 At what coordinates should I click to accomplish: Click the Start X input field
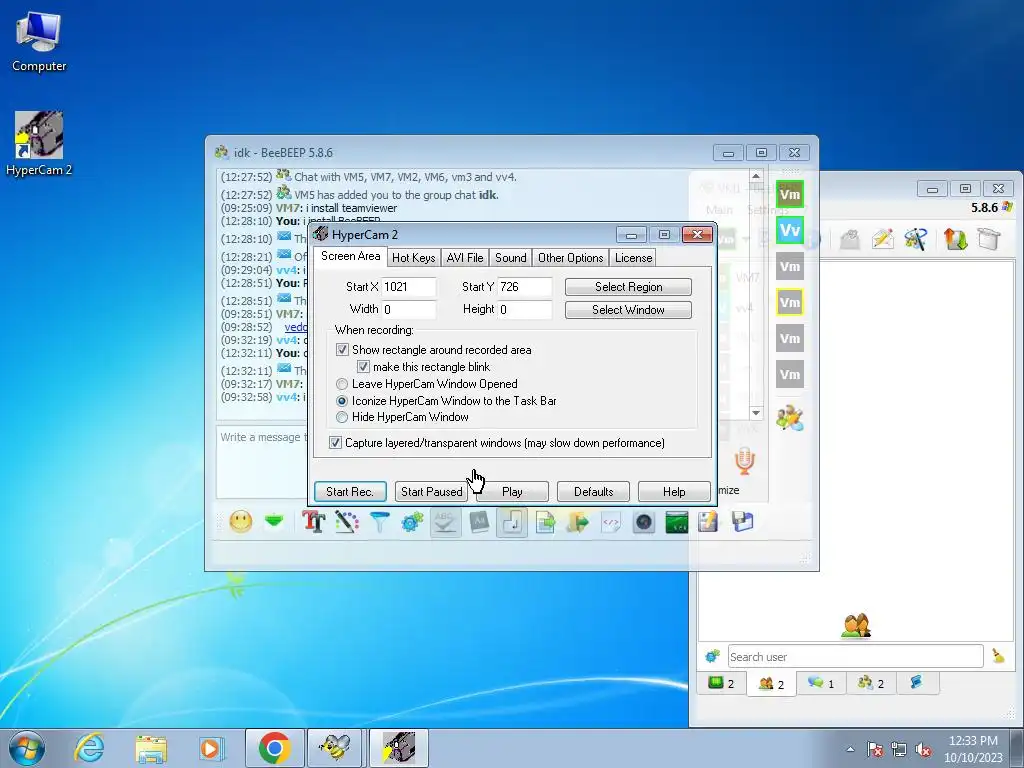pyautogui.click(x=409, y=287)
